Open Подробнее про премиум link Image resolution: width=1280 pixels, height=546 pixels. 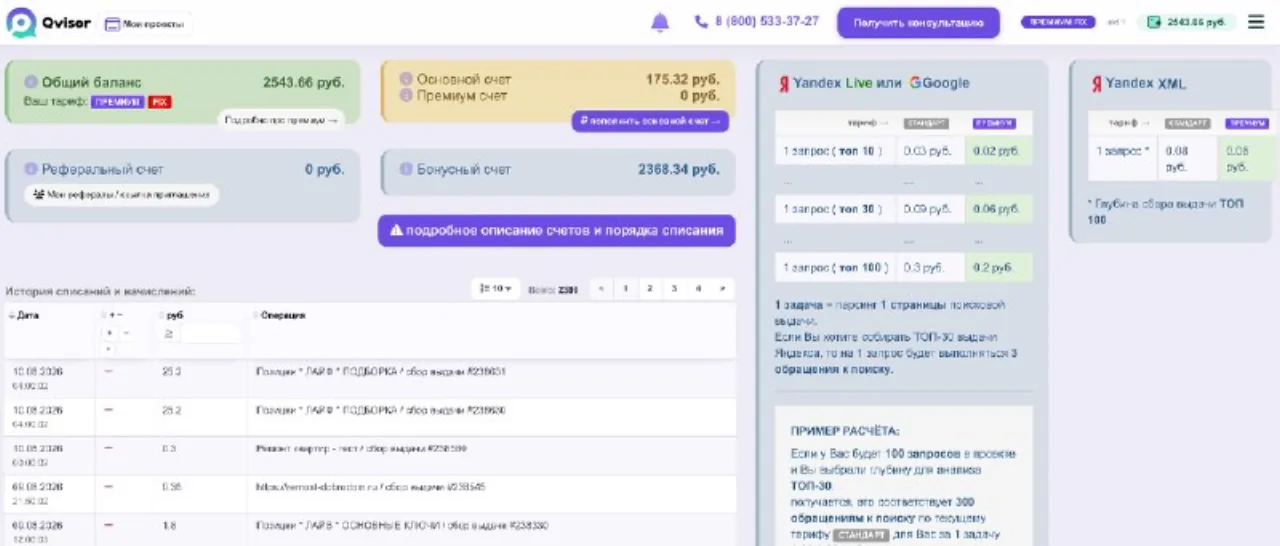coord(281,120)
